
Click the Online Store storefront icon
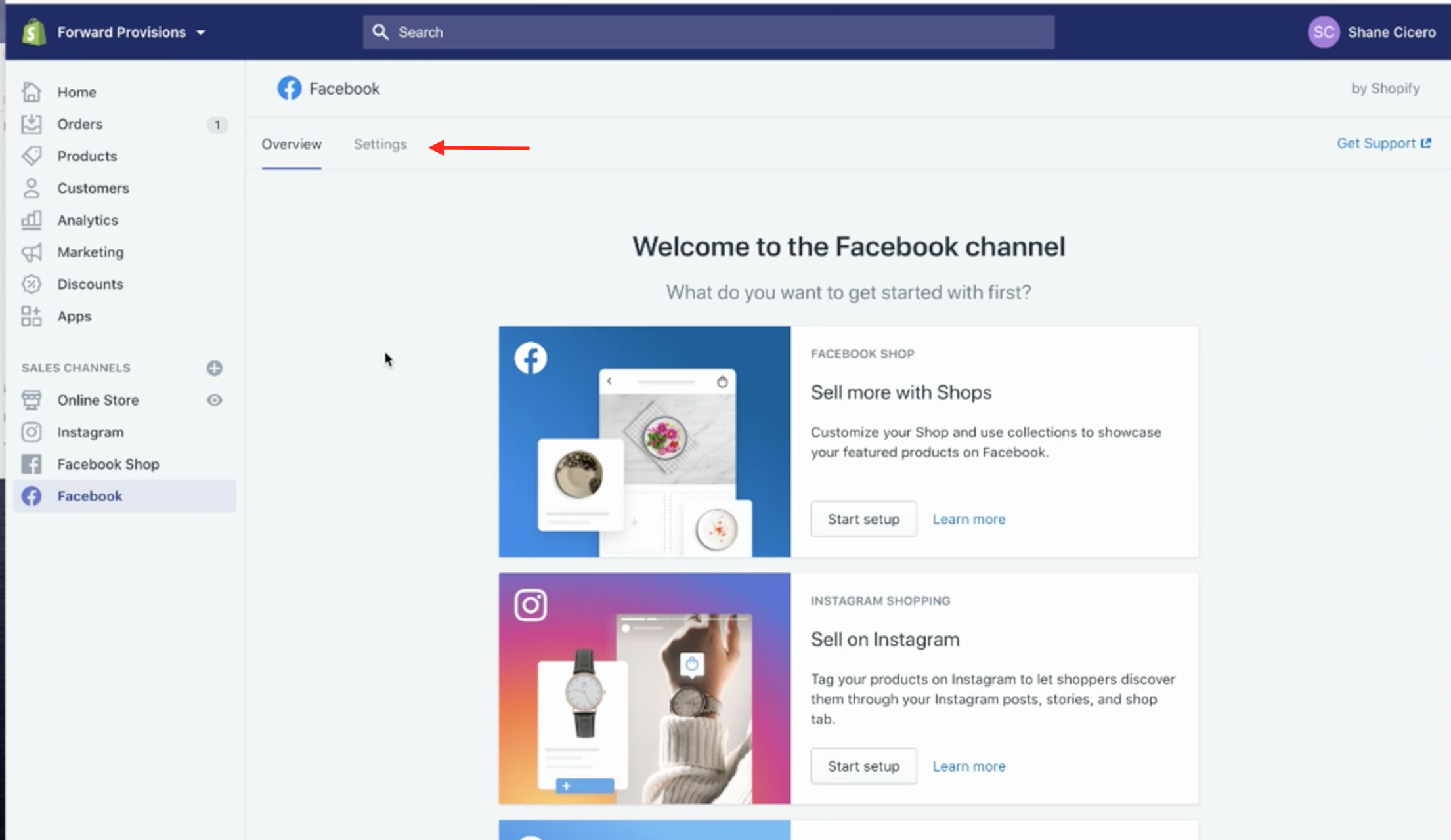[32, 400]
